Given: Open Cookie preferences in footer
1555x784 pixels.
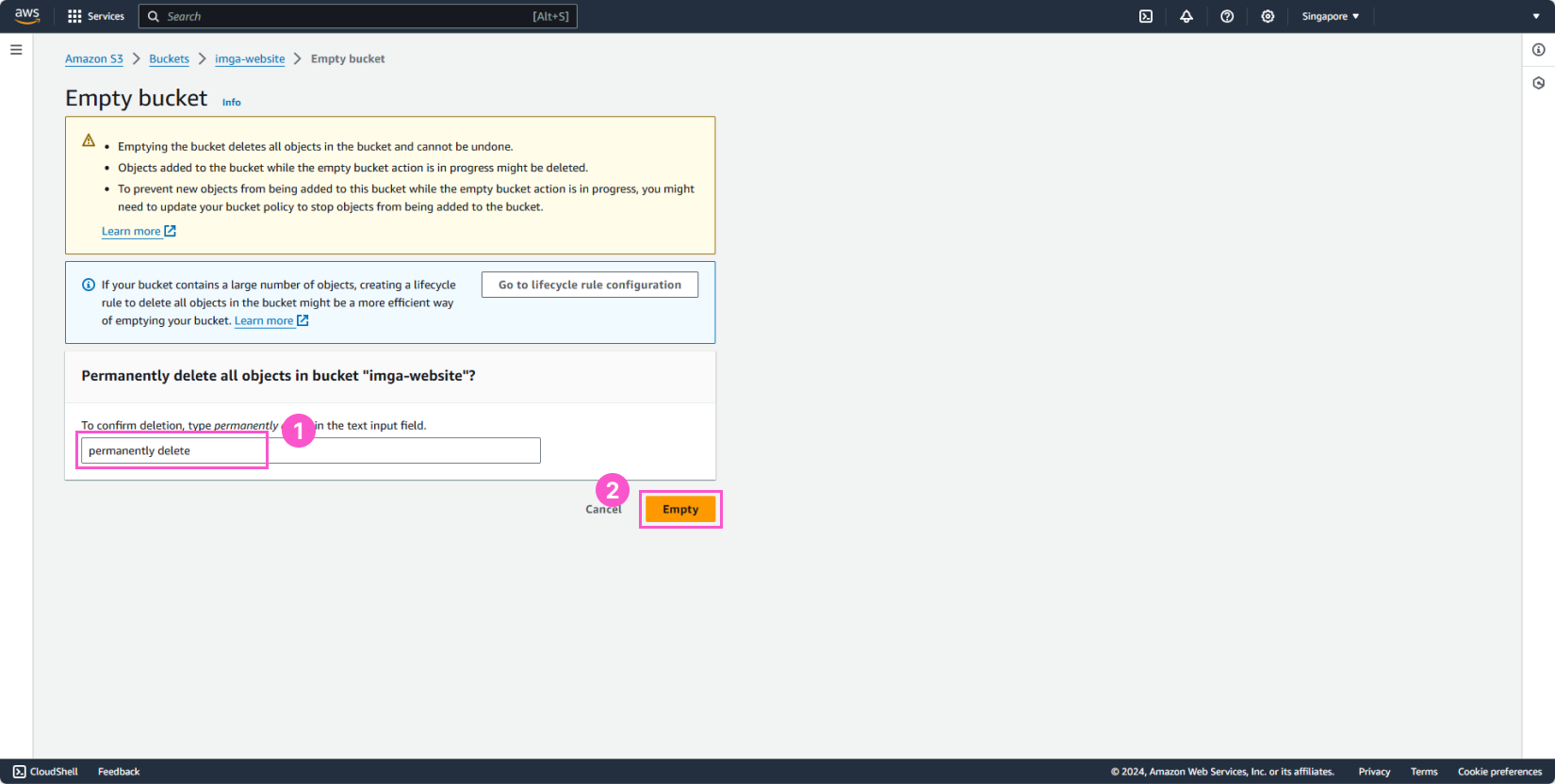Looking at the screenshot, I should 1499,772.
